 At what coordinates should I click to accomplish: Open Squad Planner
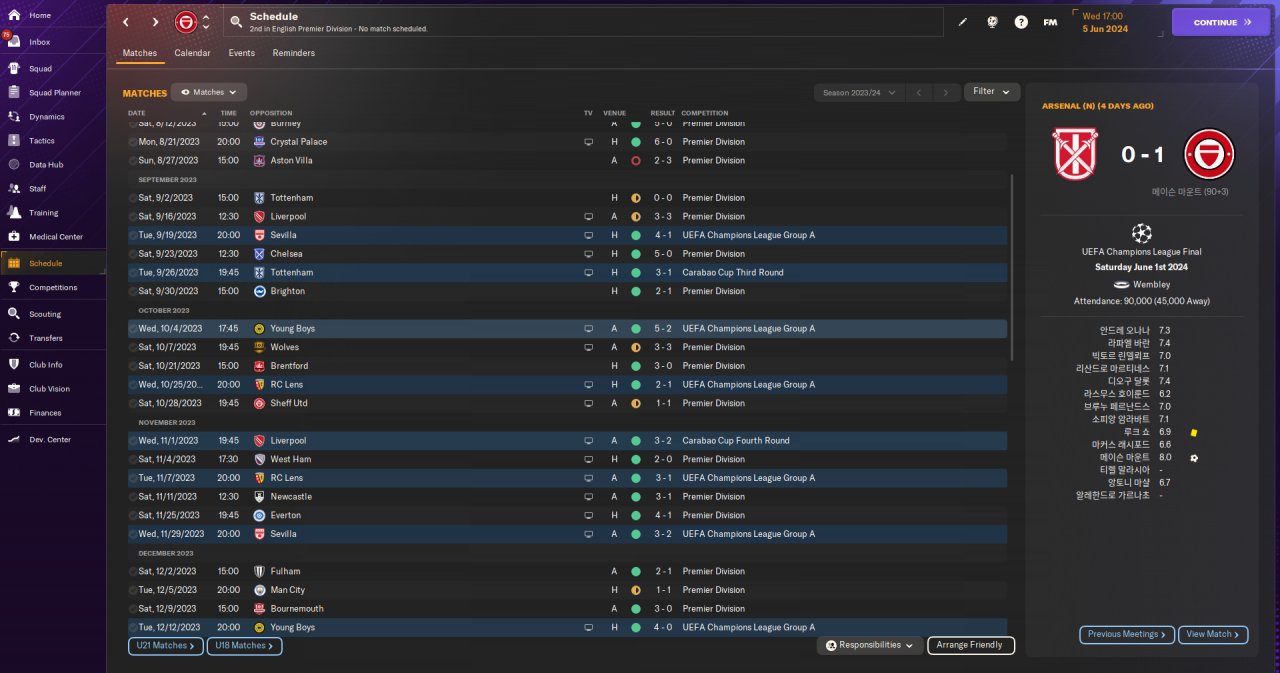coord(52,92)
